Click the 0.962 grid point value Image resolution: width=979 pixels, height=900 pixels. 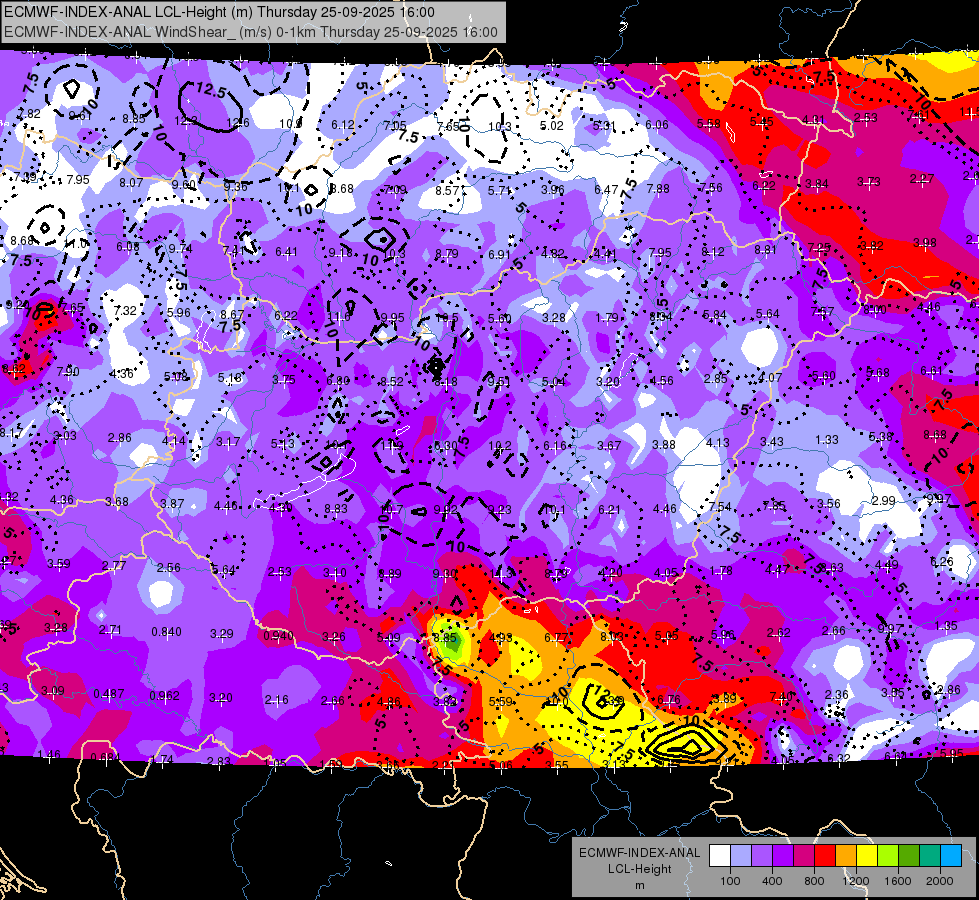pyautogui.click(x=164, y=695)
